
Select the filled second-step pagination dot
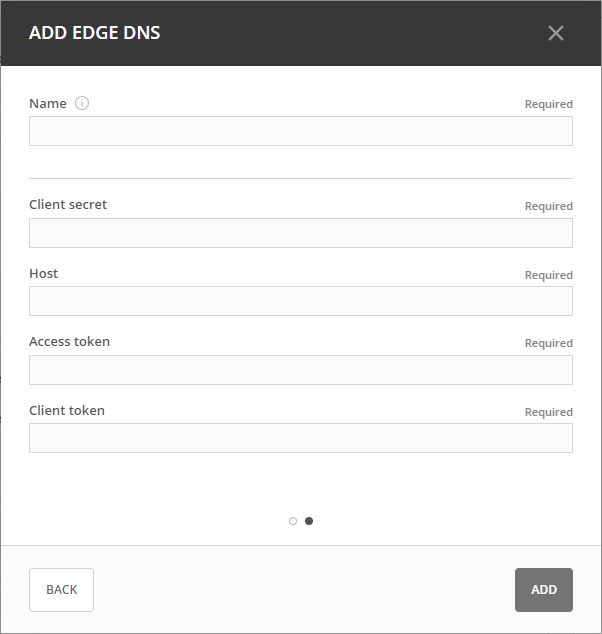coord(309,521)
